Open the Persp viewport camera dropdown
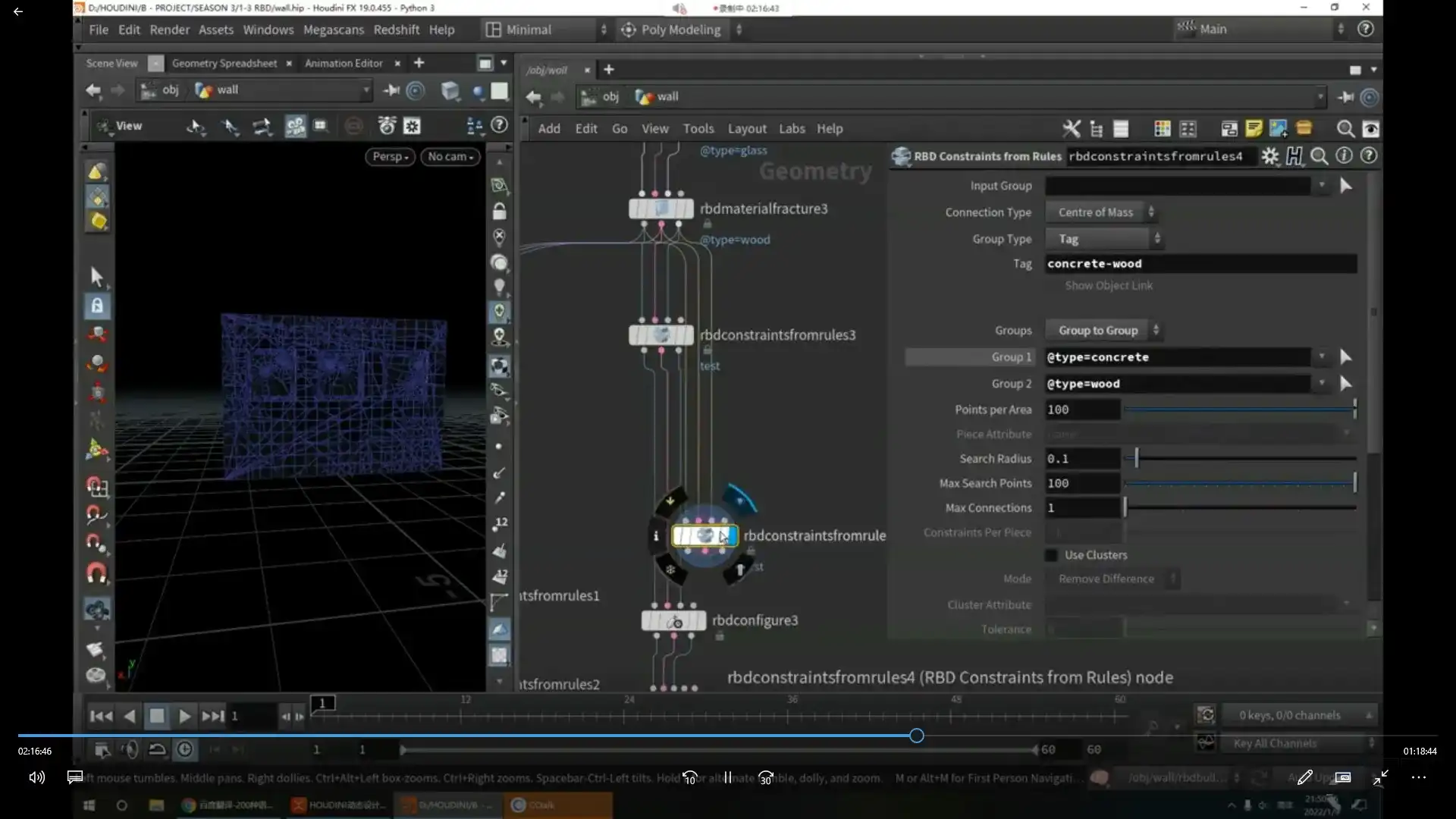Screen dimensions: 1456x819 pos(391,156)
